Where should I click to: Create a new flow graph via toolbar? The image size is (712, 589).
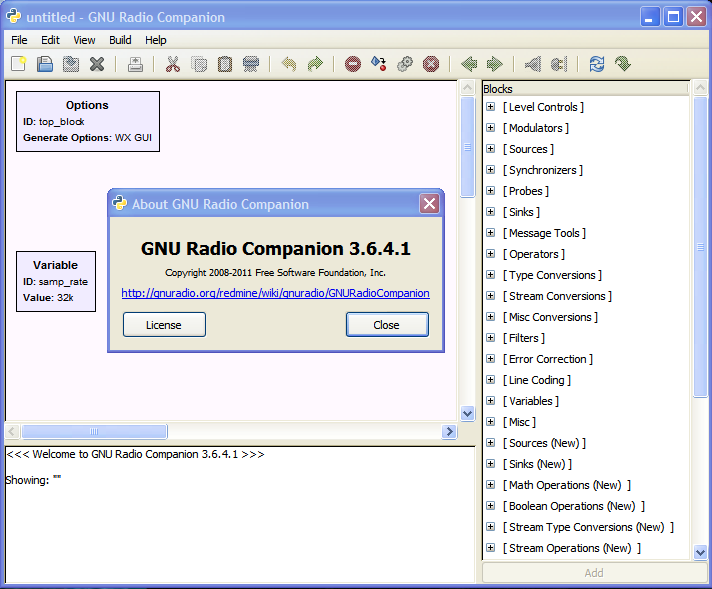coord(19,64)
